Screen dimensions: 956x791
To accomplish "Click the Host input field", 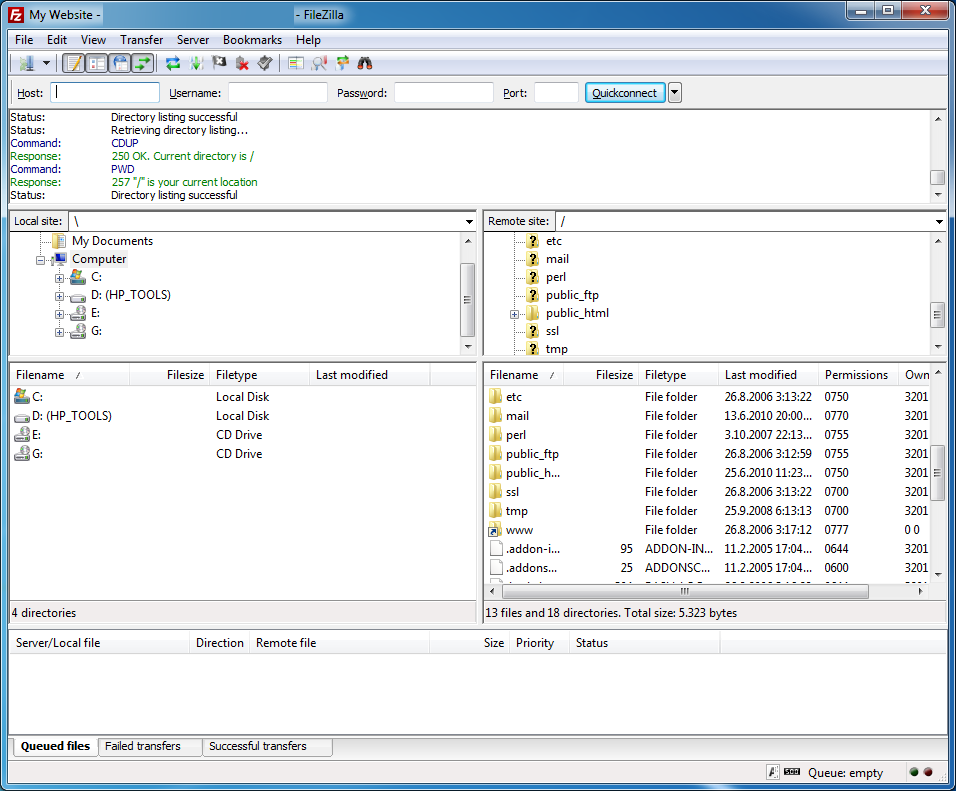I will (105, 93).
